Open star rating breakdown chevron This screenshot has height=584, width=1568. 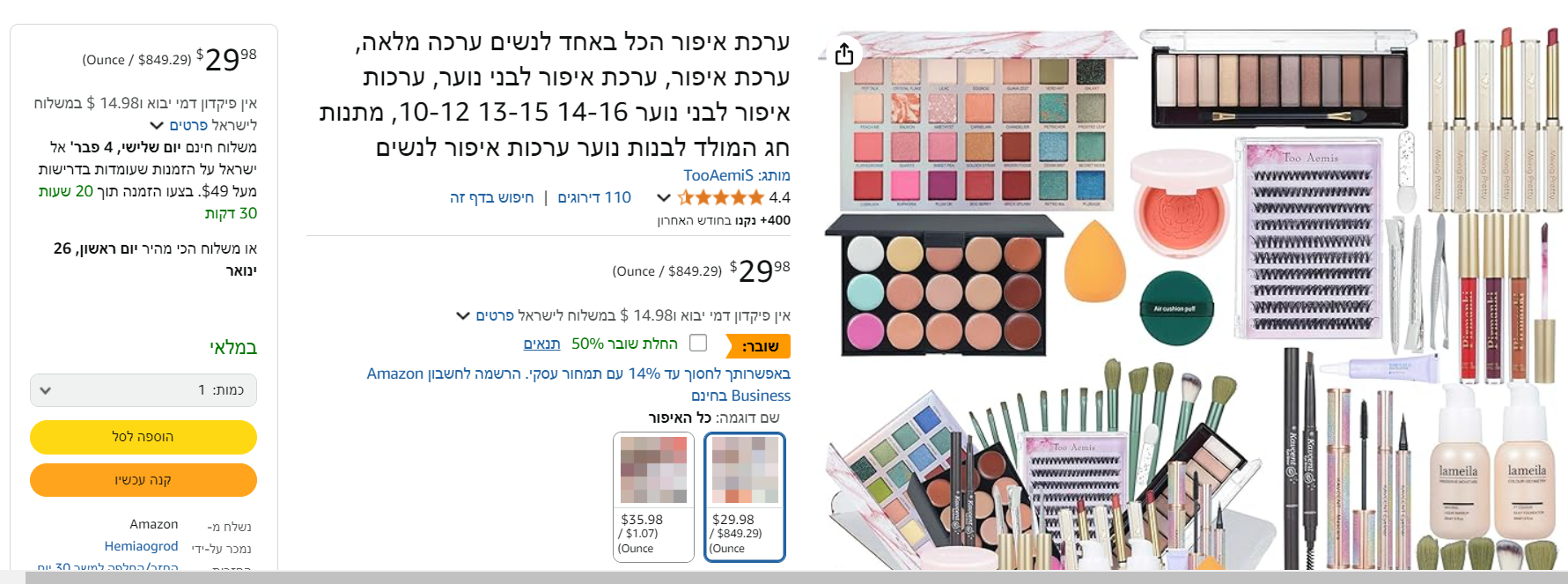[x=664, y=197]
